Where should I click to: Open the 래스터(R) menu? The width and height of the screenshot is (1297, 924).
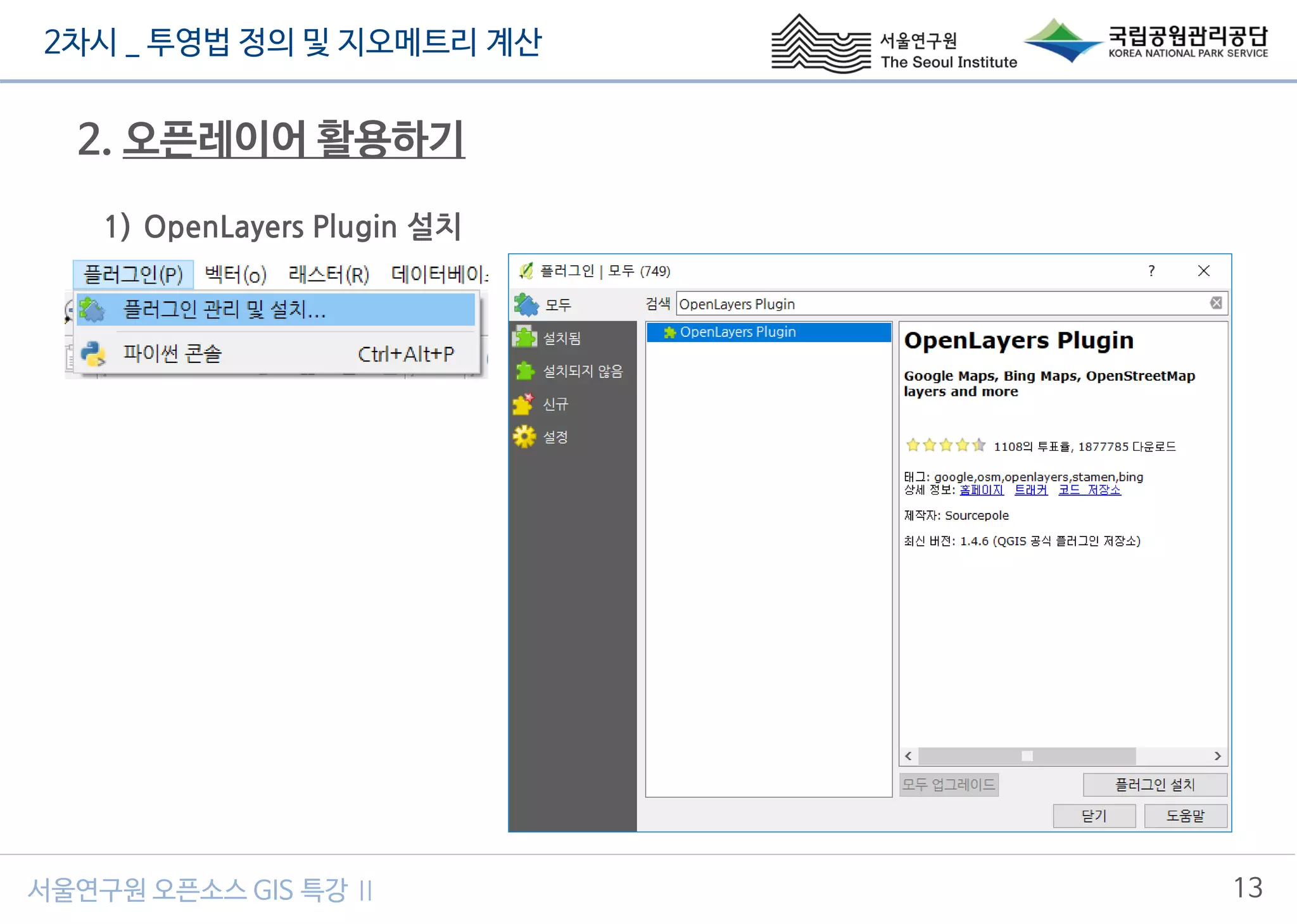point(329,275)
